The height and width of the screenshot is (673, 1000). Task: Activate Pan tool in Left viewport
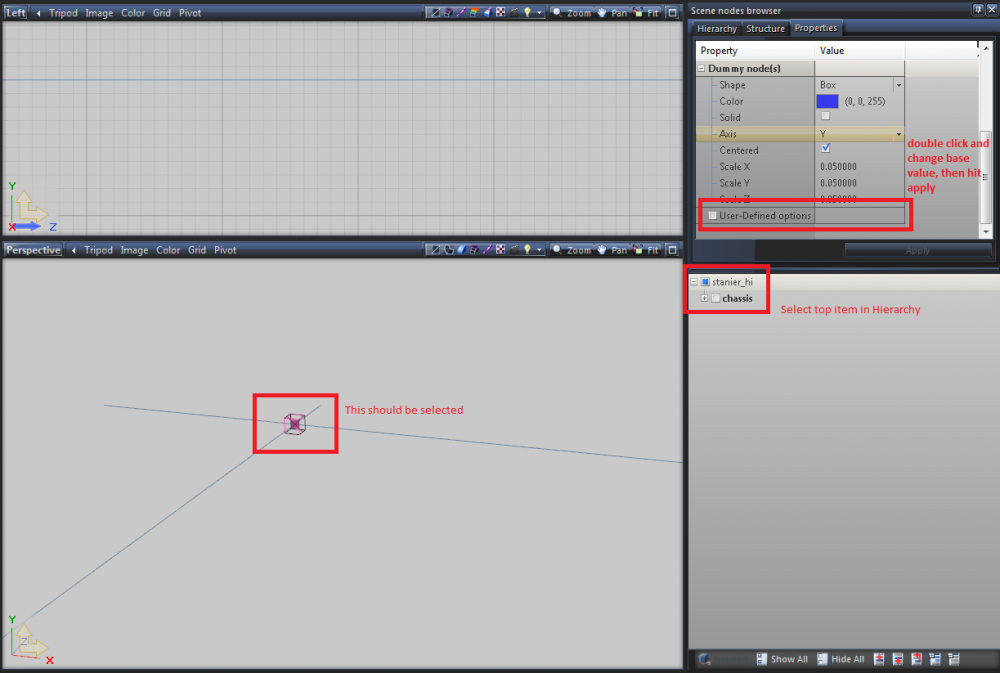click(612, 13)
